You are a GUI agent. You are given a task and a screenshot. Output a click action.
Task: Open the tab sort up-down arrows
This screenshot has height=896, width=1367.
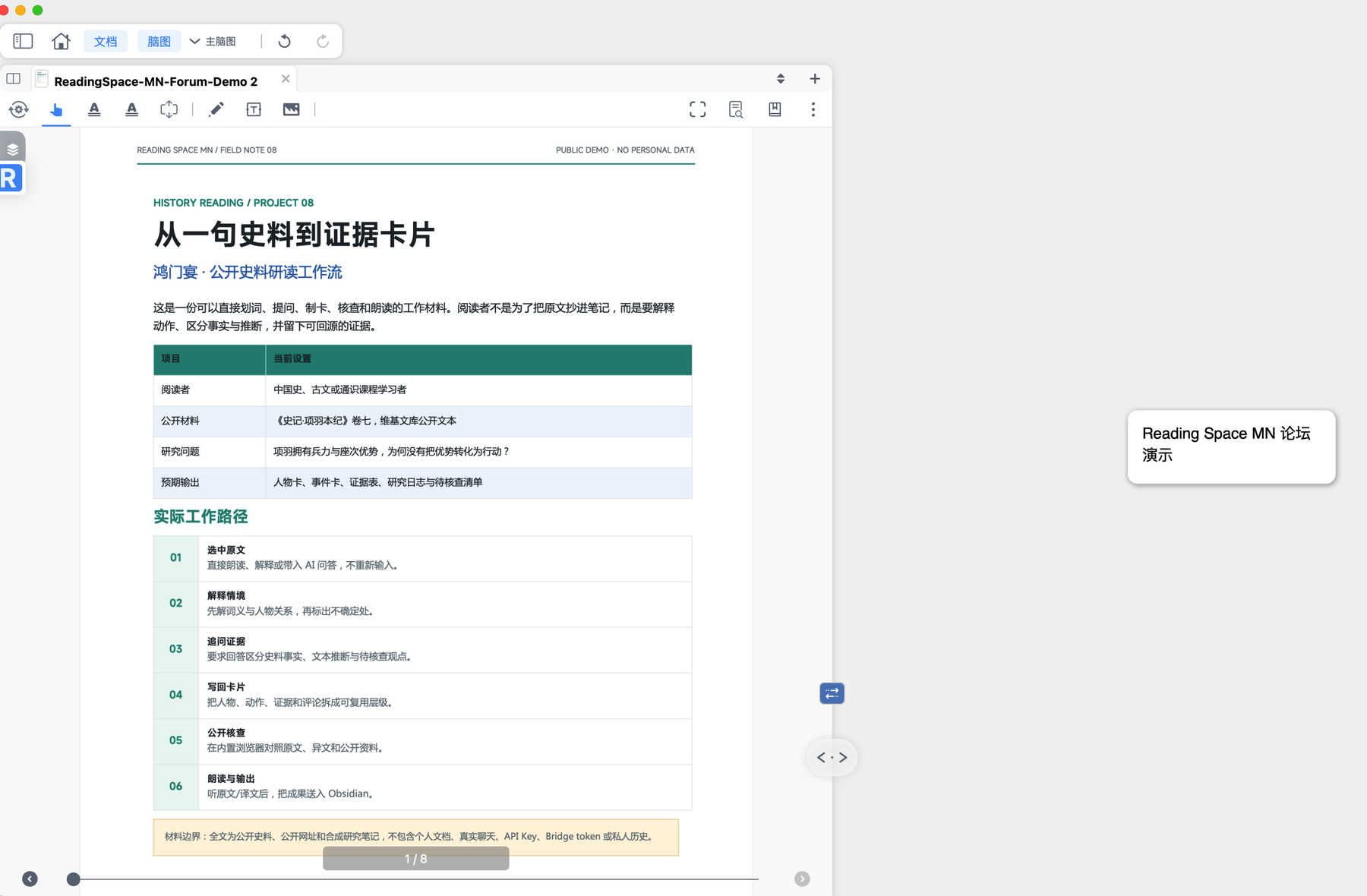[781, 79]
